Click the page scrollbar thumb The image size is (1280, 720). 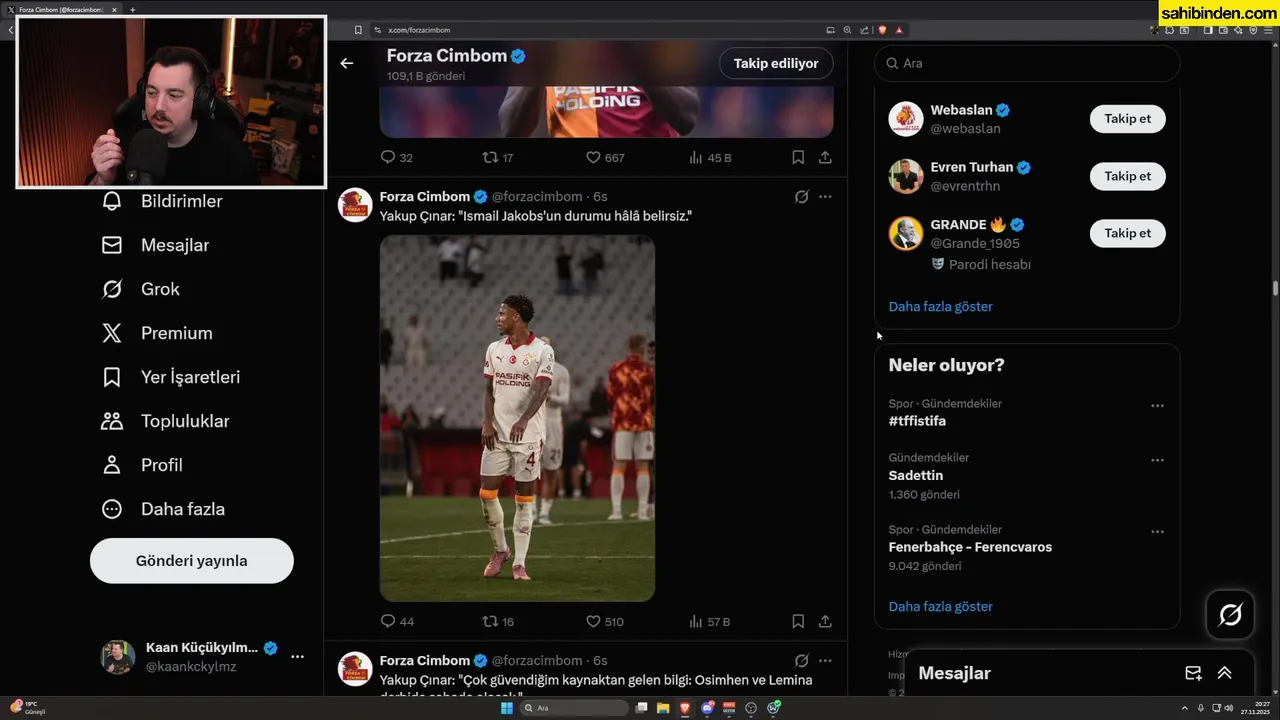(x=1275, y=288)
